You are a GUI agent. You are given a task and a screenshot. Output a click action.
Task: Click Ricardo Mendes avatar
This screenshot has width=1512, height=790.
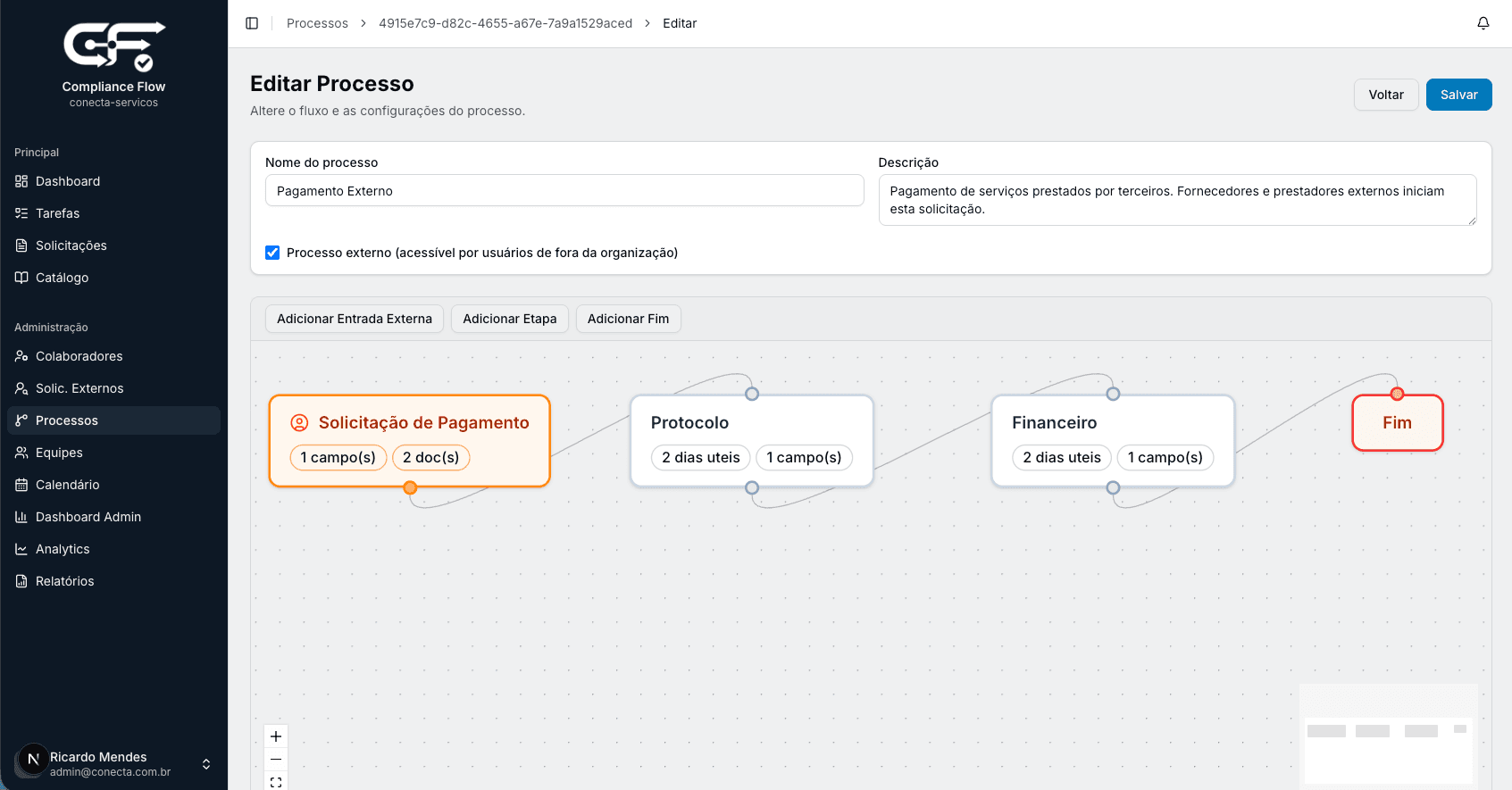pos(33,760)
